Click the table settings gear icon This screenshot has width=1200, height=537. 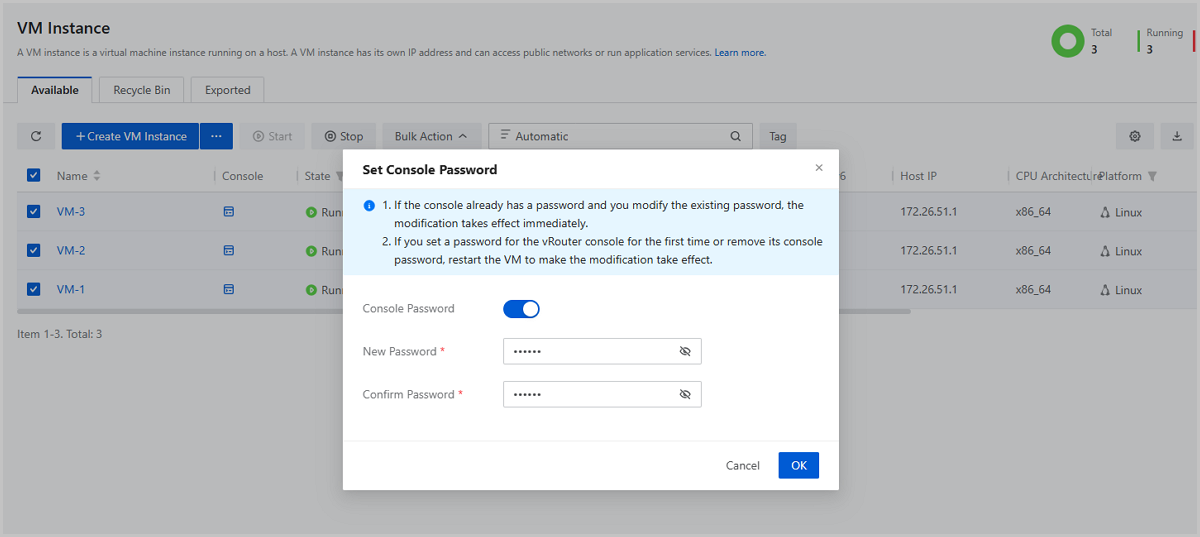pos(1135,136)
